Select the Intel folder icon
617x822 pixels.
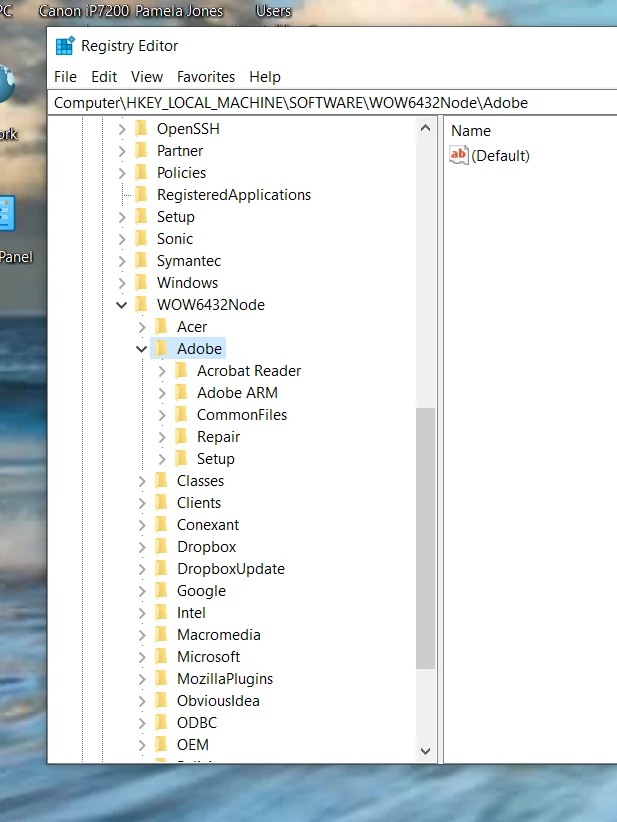pos(161,613)
